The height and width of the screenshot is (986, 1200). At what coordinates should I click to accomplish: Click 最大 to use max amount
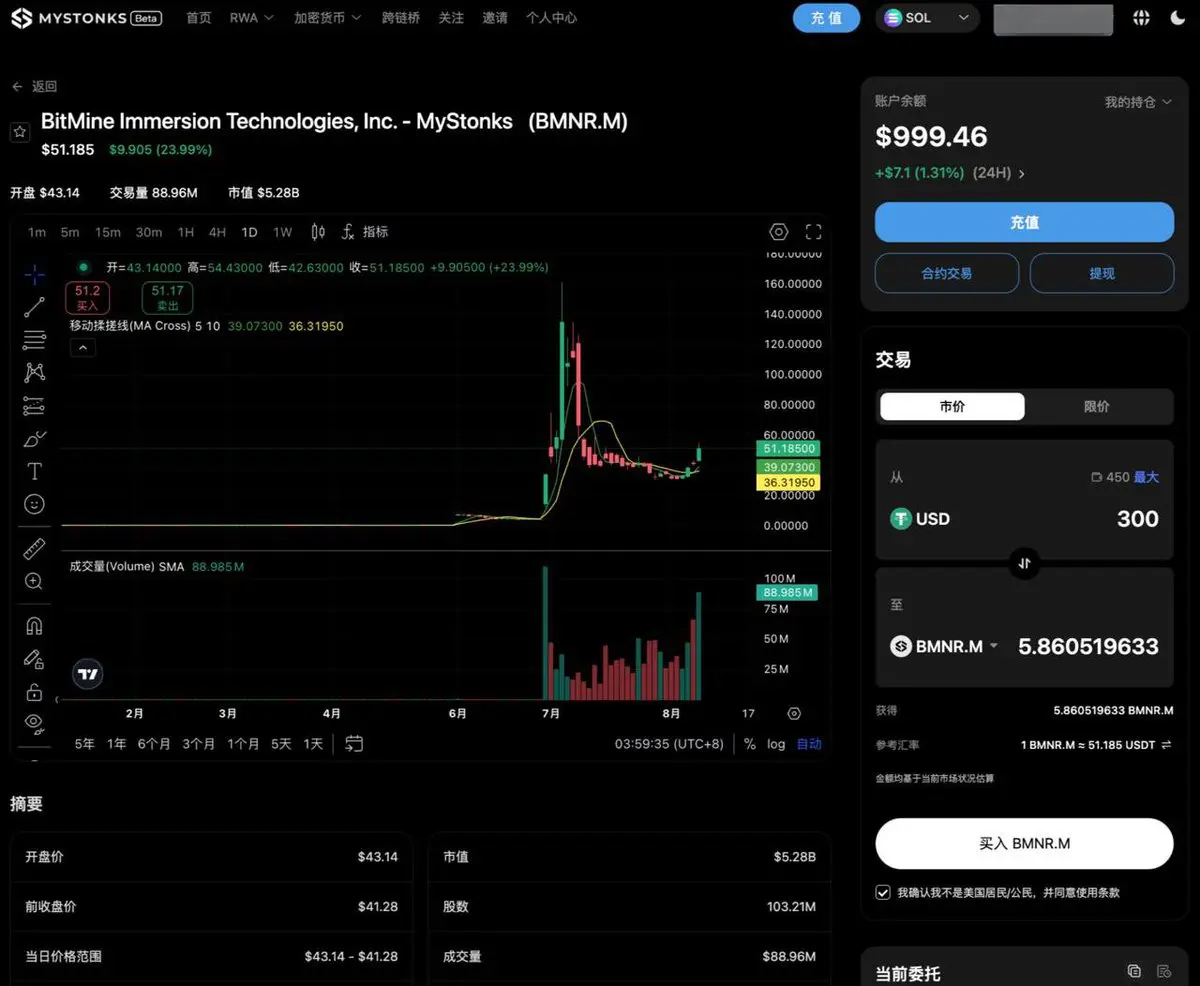(x=1146, y=477)
